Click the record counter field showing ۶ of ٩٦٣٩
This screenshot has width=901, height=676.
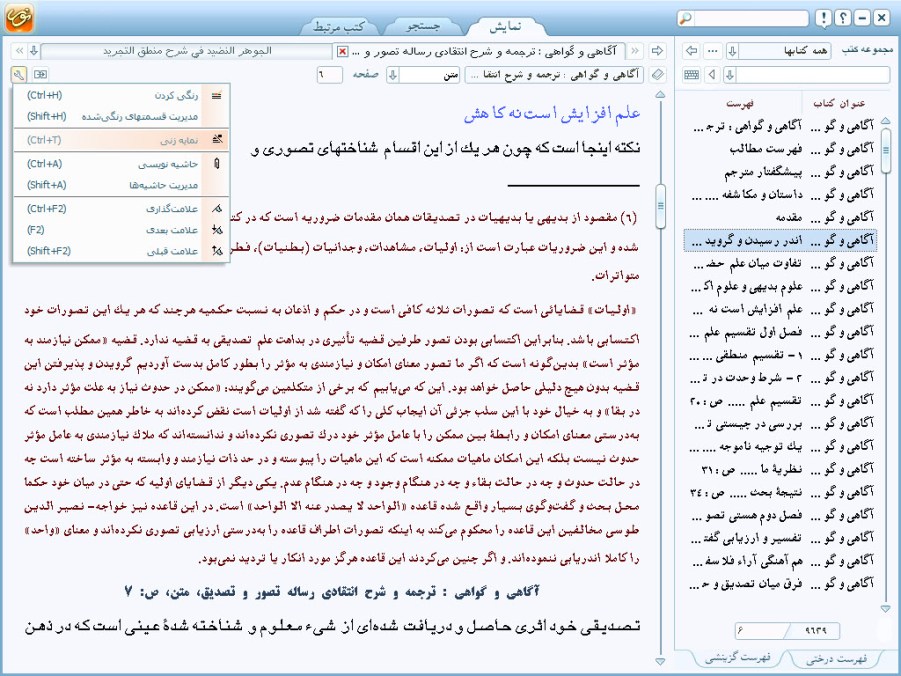point(787,631)
